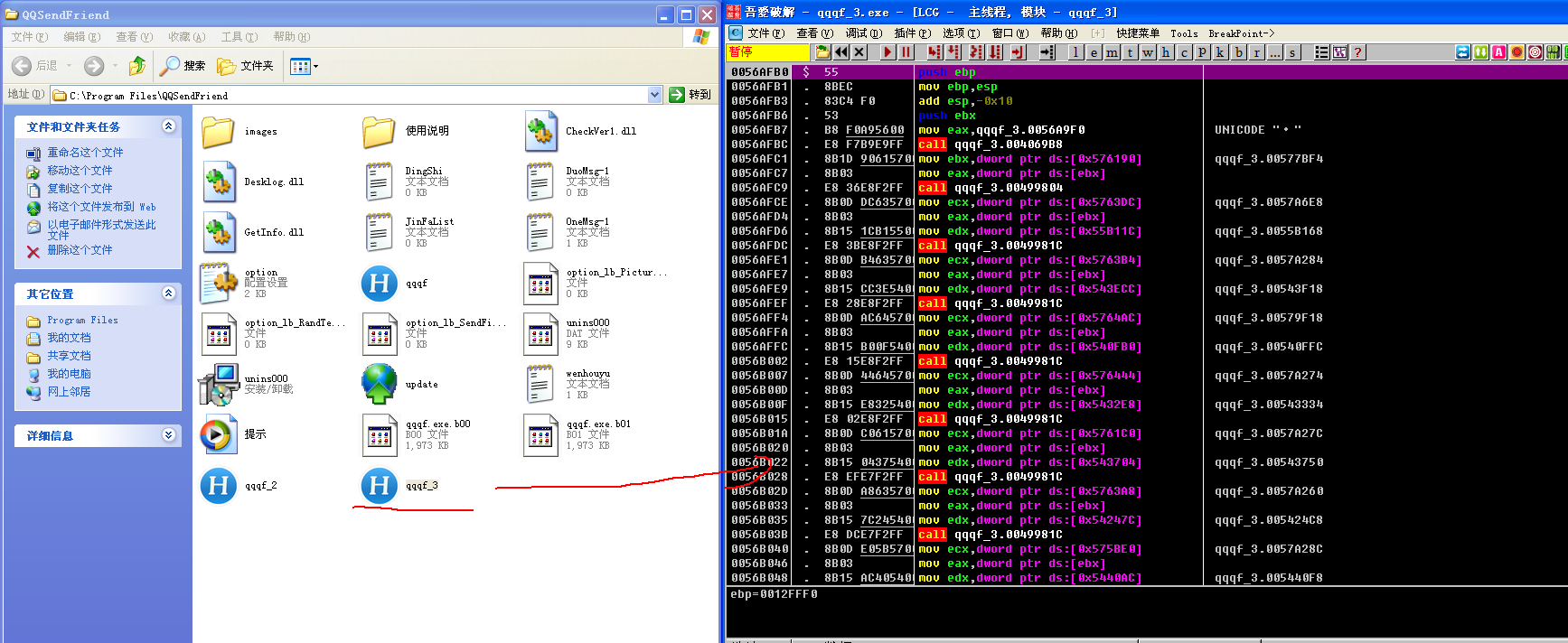The image size is (1568, 643).
Task: Click the appearance options grid icon
Action: [x=1339, y=52]
